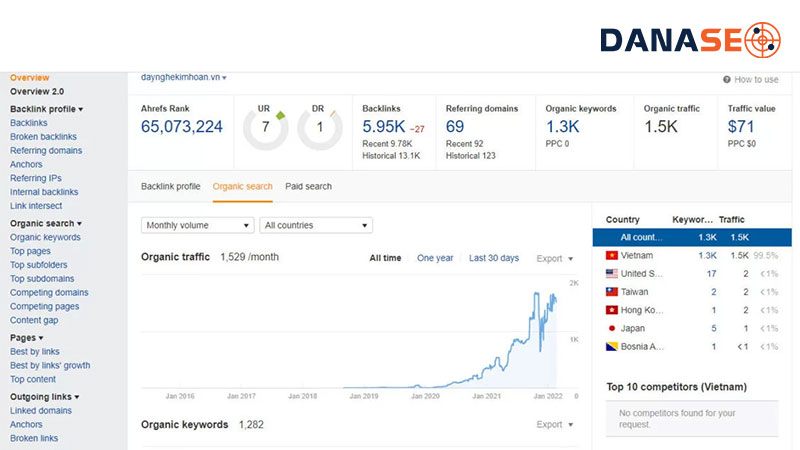800x450 pixels.
Task: Click United States keywords count 17
Action: (x=711, y=274)
